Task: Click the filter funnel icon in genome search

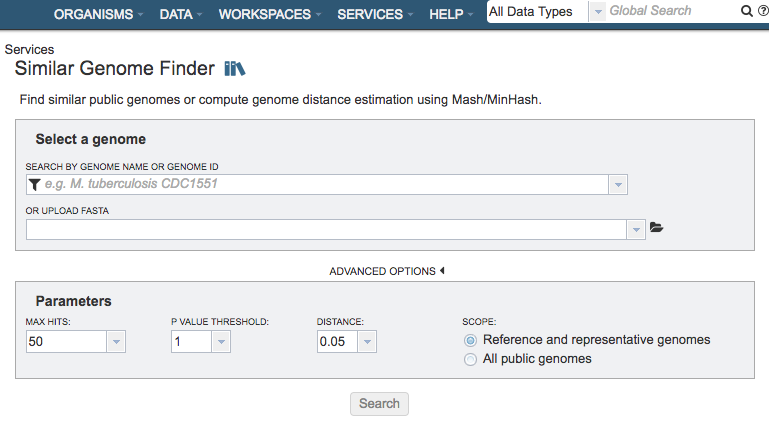Action: (x=34, y=184)
